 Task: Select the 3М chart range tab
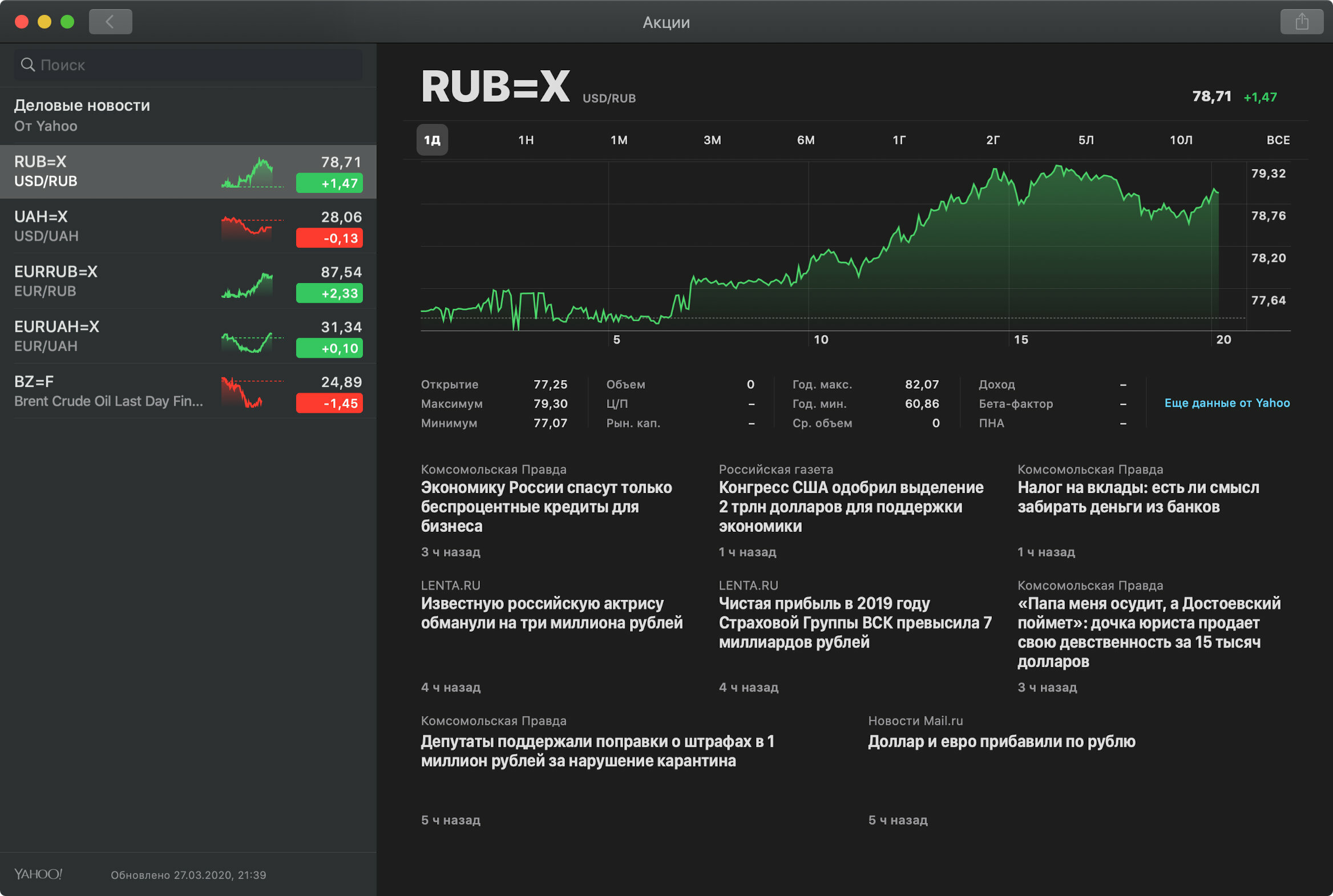[x=712, y=140]
